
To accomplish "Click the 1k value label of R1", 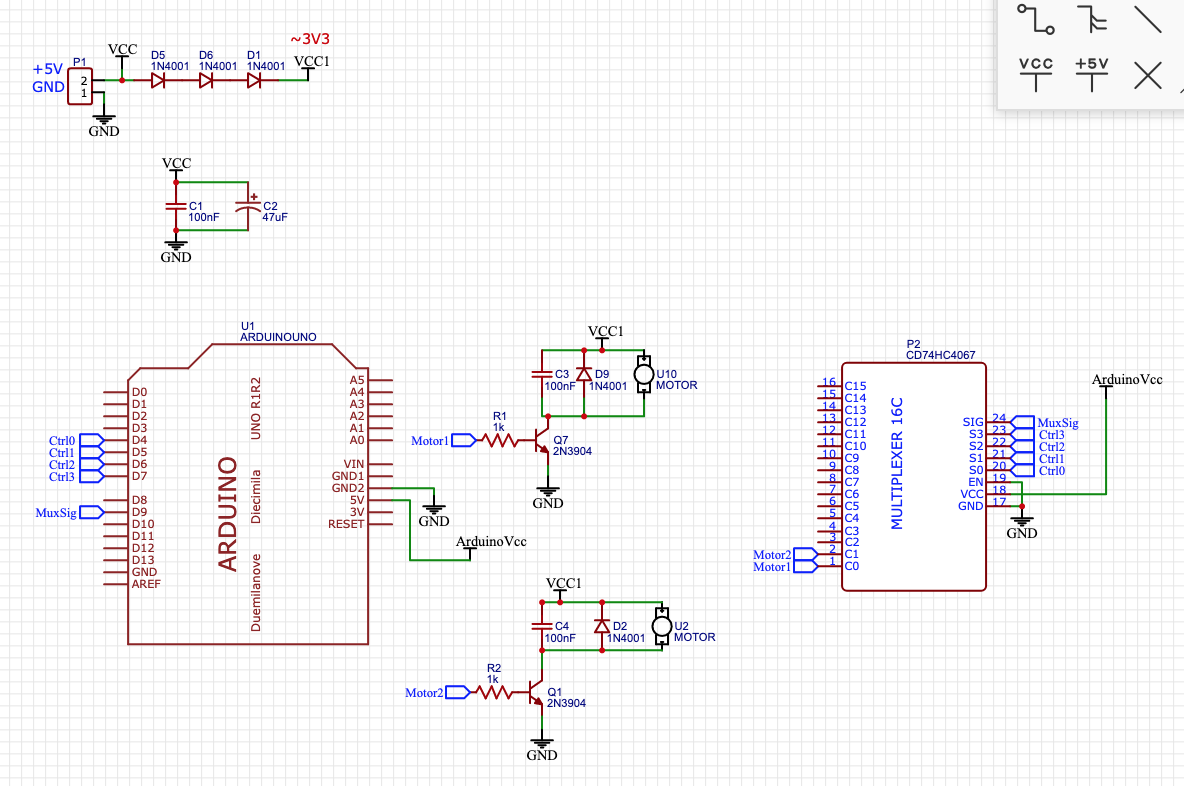I will point(498,427).
